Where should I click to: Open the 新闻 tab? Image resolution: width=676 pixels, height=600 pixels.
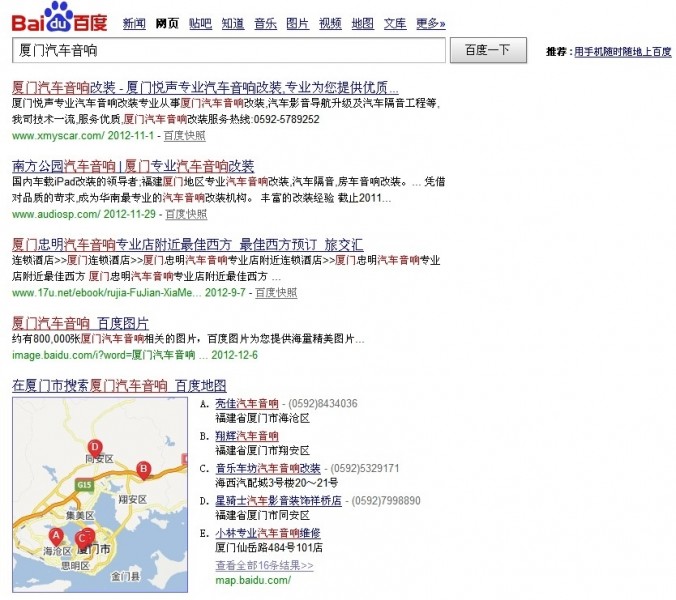tap(134, 23)
